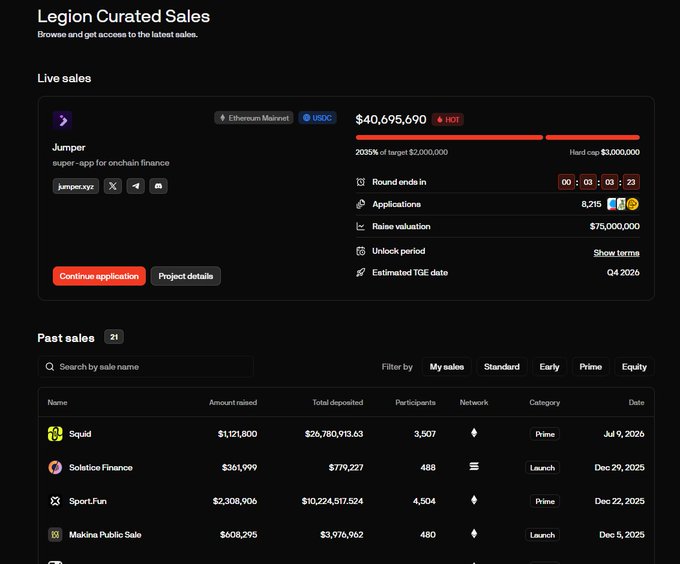The width and height of the screenshot is (680, 564).
Task: Click the Search by sale name field
Action: coord(146,367)
